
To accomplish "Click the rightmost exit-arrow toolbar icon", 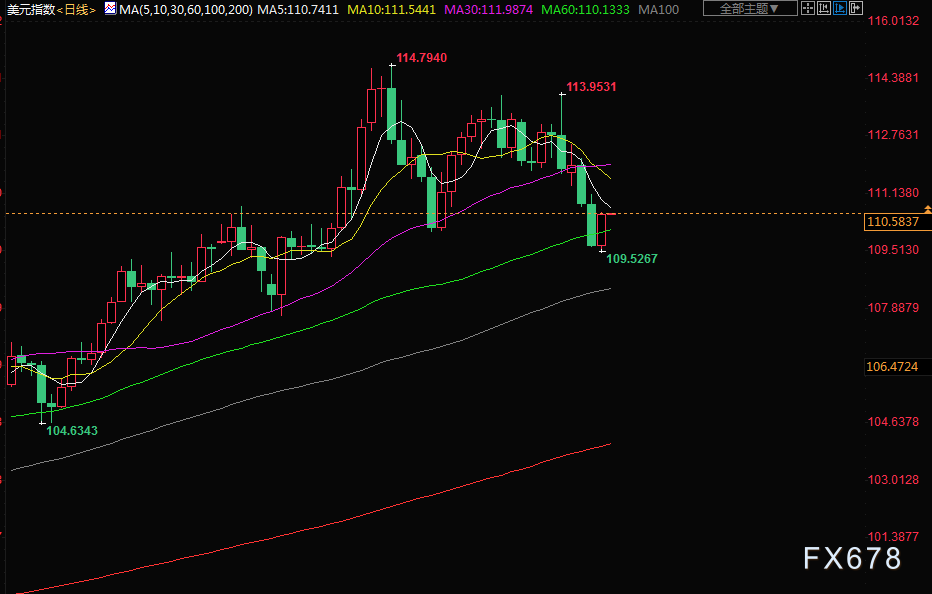I will [856, 9].
